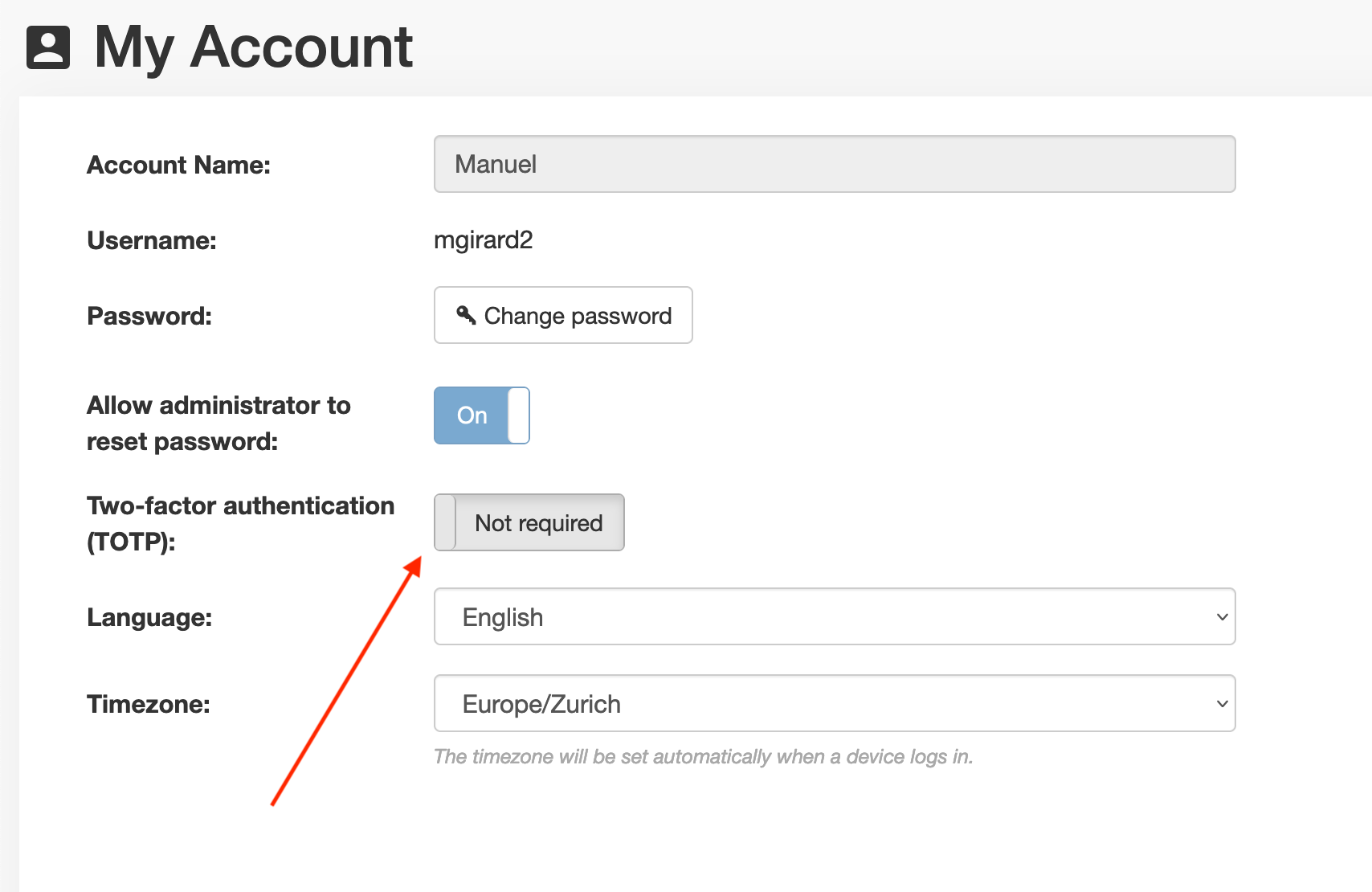Click the "Timezone:" label

pyautogui.click(x=149, y=704)
